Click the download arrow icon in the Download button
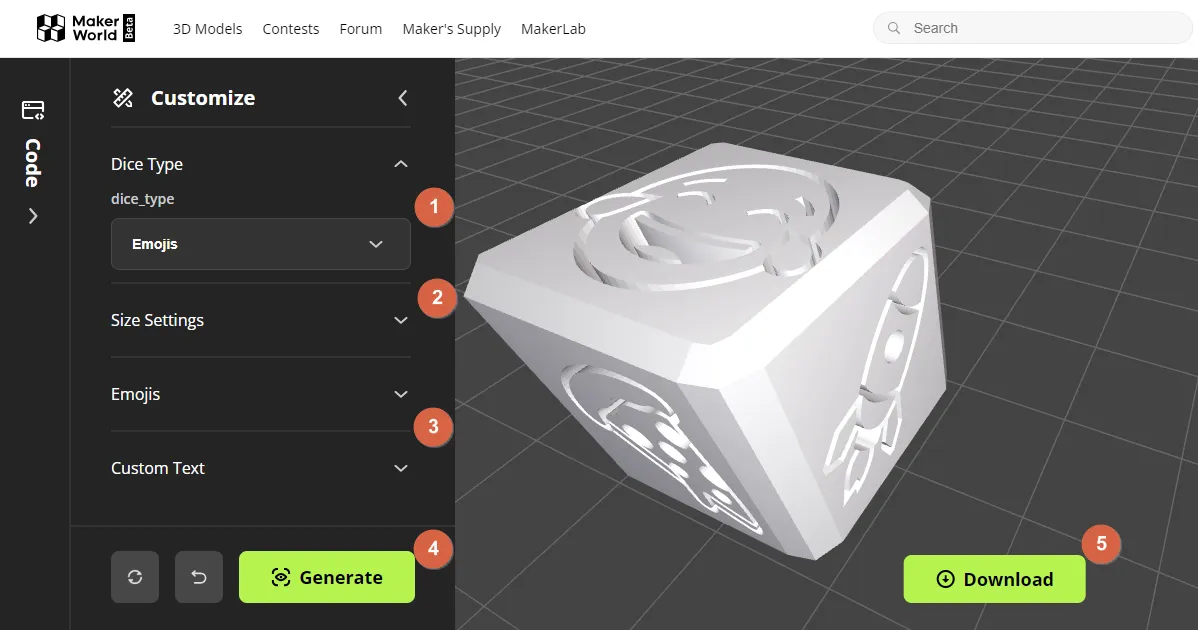The width and height of the screenshot is (1198, 630). tap(943, 579)
